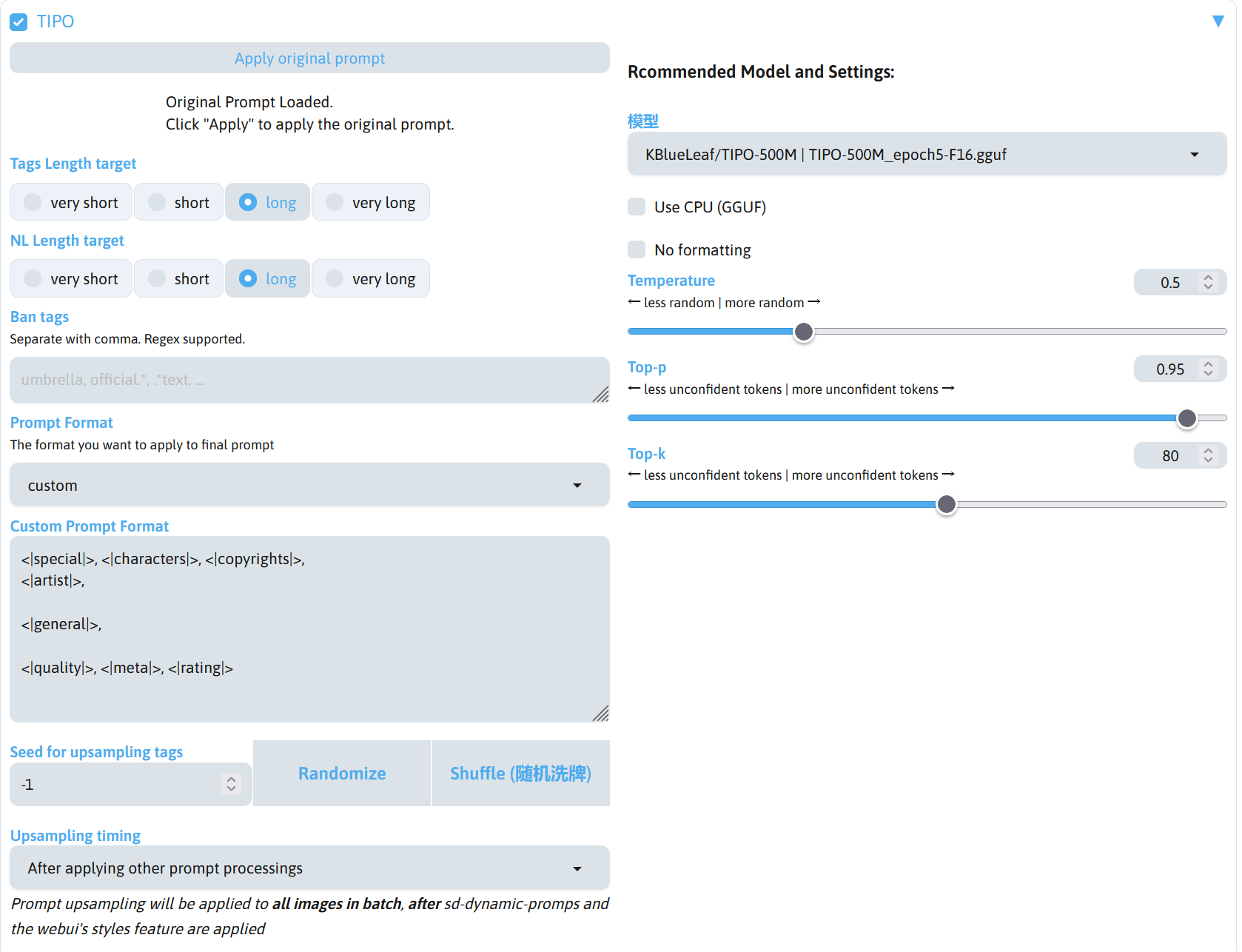This screenshot has height=952, width=1242.
Task: Uncheck the TIPO enable checkbox
Action: (x=19, y=22)
